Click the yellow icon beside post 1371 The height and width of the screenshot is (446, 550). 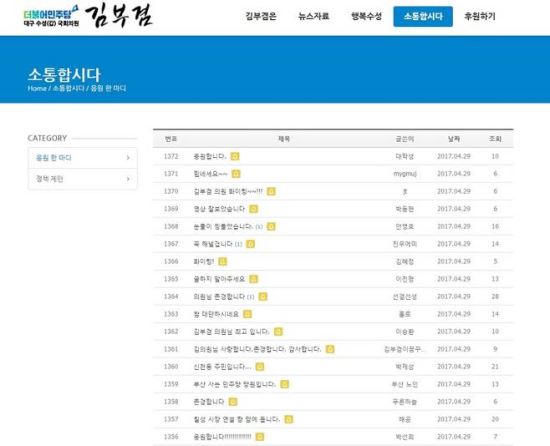pyautogui.click(x=236, y=174)
